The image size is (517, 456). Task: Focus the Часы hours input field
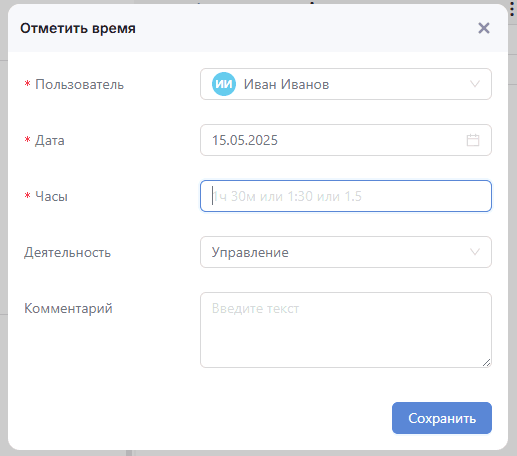[x=346, y=196]
